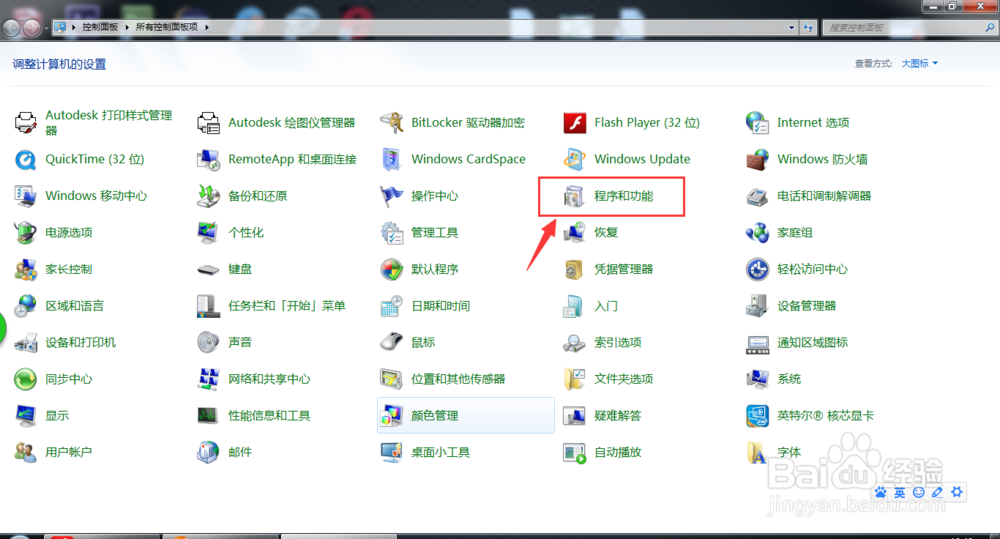Expand 查看方式 大图标 dropdown
1000x539 pixels.
pos(919,63)
